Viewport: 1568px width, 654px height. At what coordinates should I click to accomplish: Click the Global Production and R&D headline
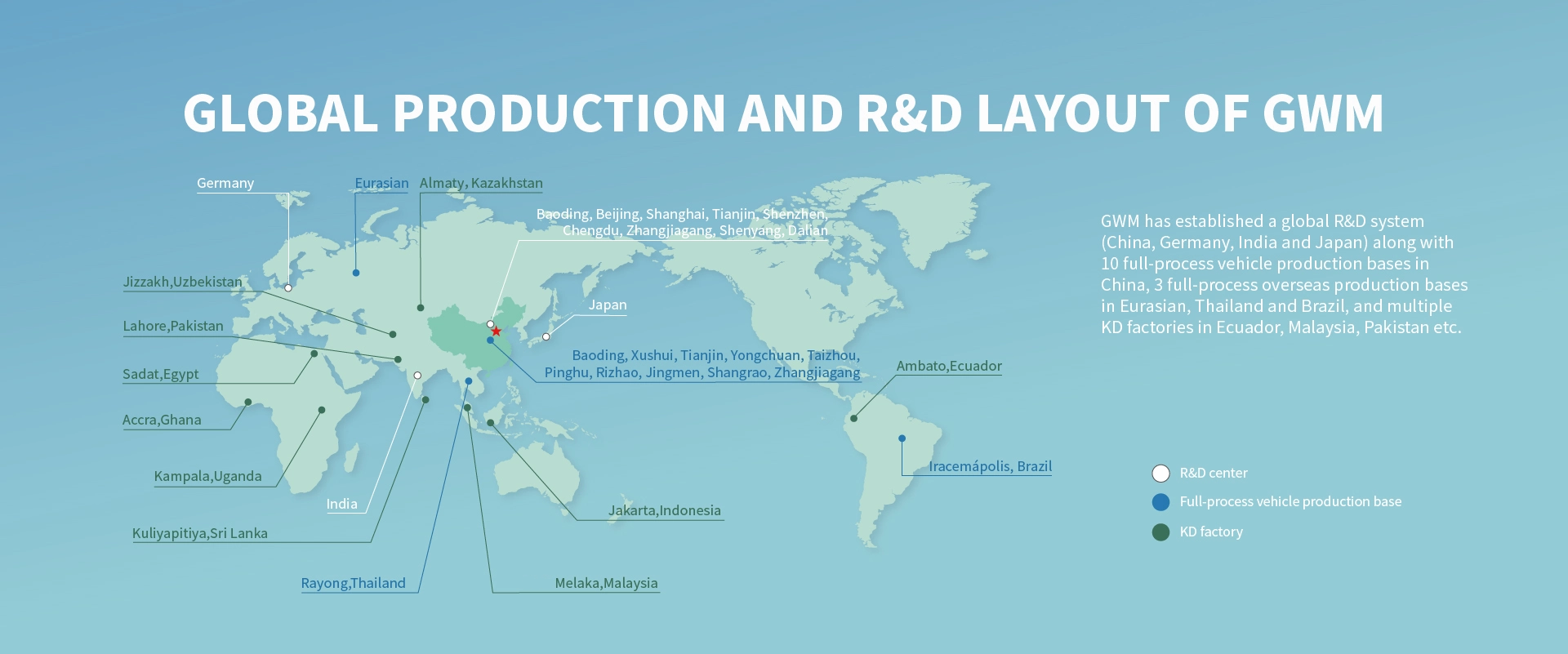coord(783,113)
